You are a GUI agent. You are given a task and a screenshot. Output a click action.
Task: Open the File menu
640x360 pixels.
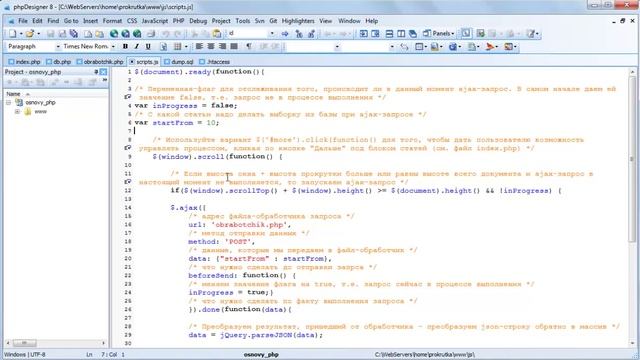[x=23, y=21]
